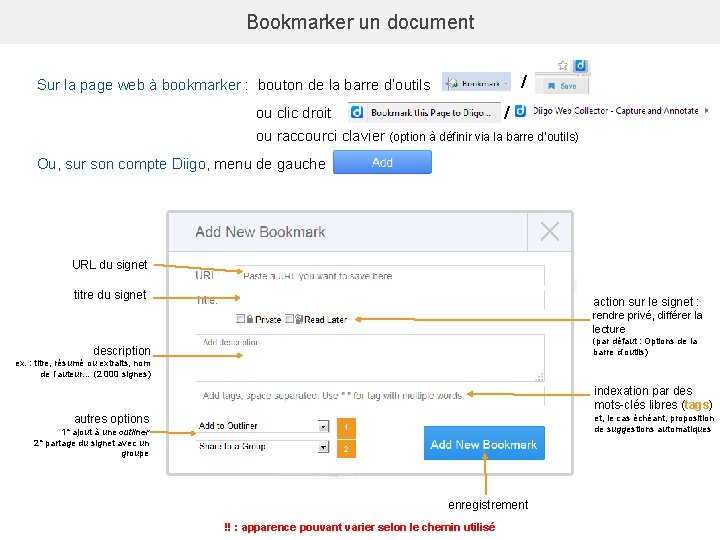Click the 'Add New Bookmark' save button
Image resolution: width=720 pixels, height=540 pixels.
point(484,444)
